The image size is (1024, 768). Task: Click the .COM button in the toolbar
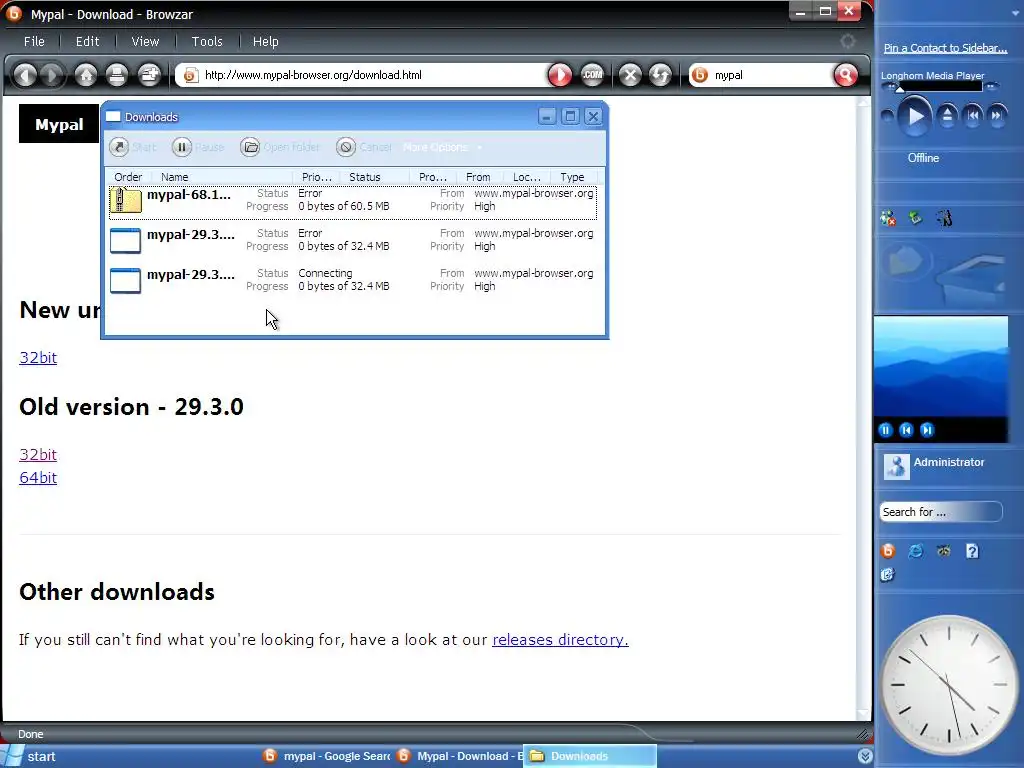(592, 75)
